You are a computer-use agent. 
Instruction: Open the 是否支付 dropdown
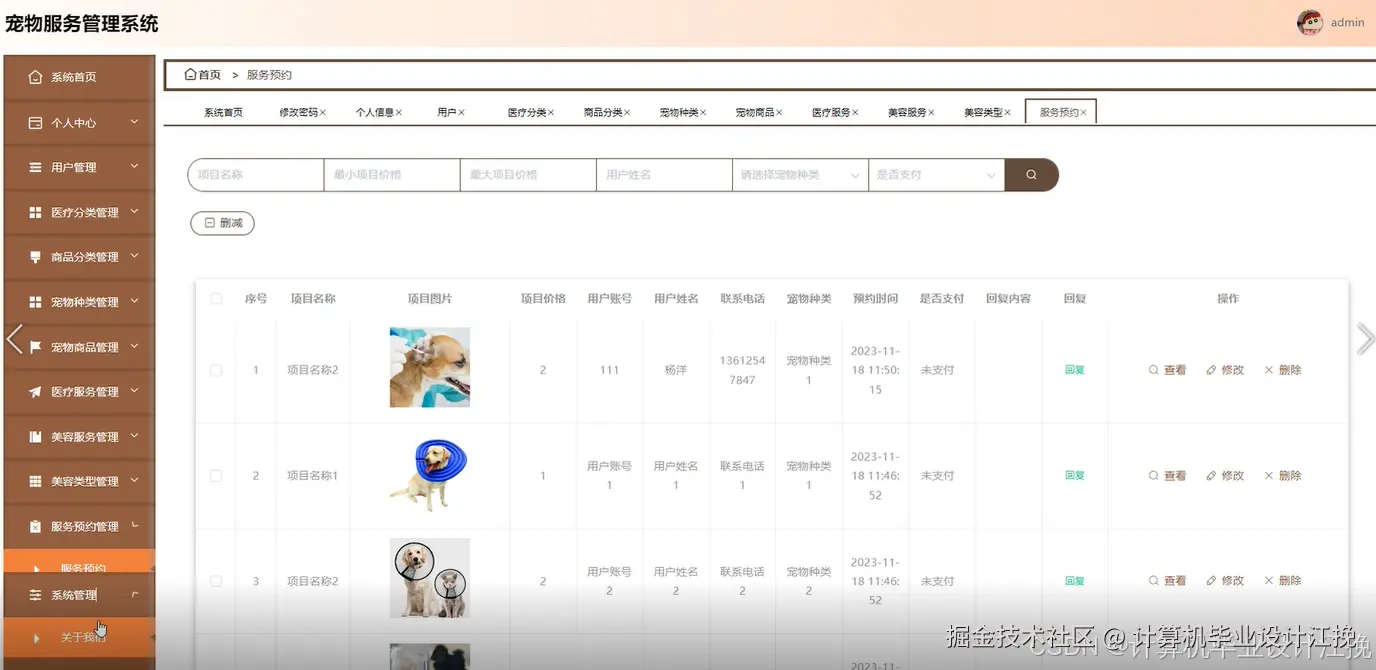click(x=936, y=175)
